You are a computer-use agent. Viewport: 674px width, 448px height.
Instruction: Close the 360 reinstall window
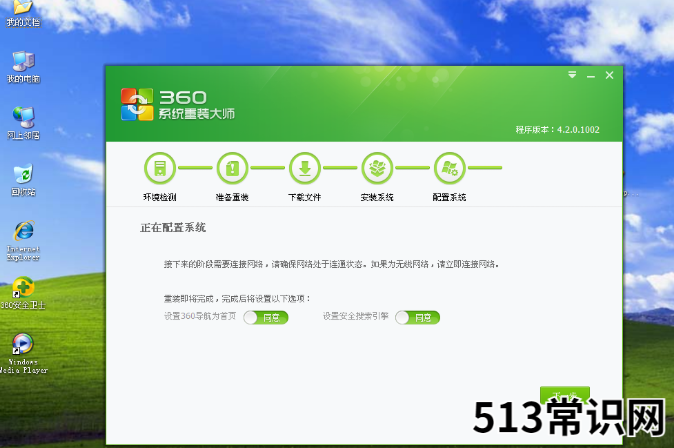pos(610,75)
